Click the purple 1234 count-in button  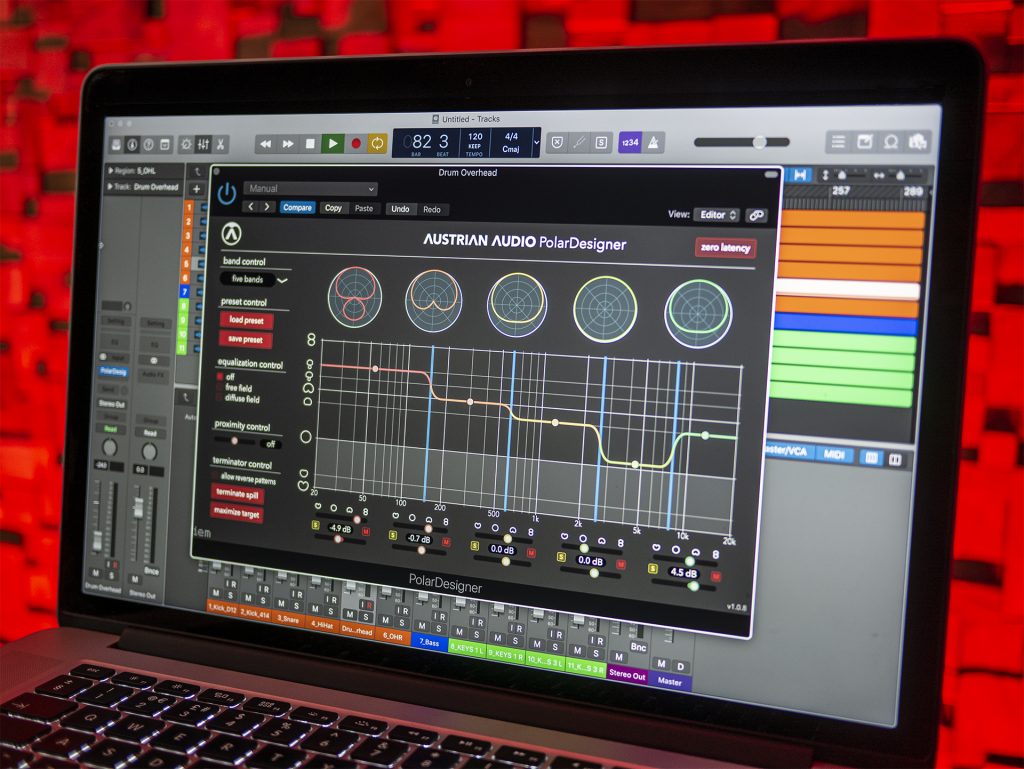629,142
